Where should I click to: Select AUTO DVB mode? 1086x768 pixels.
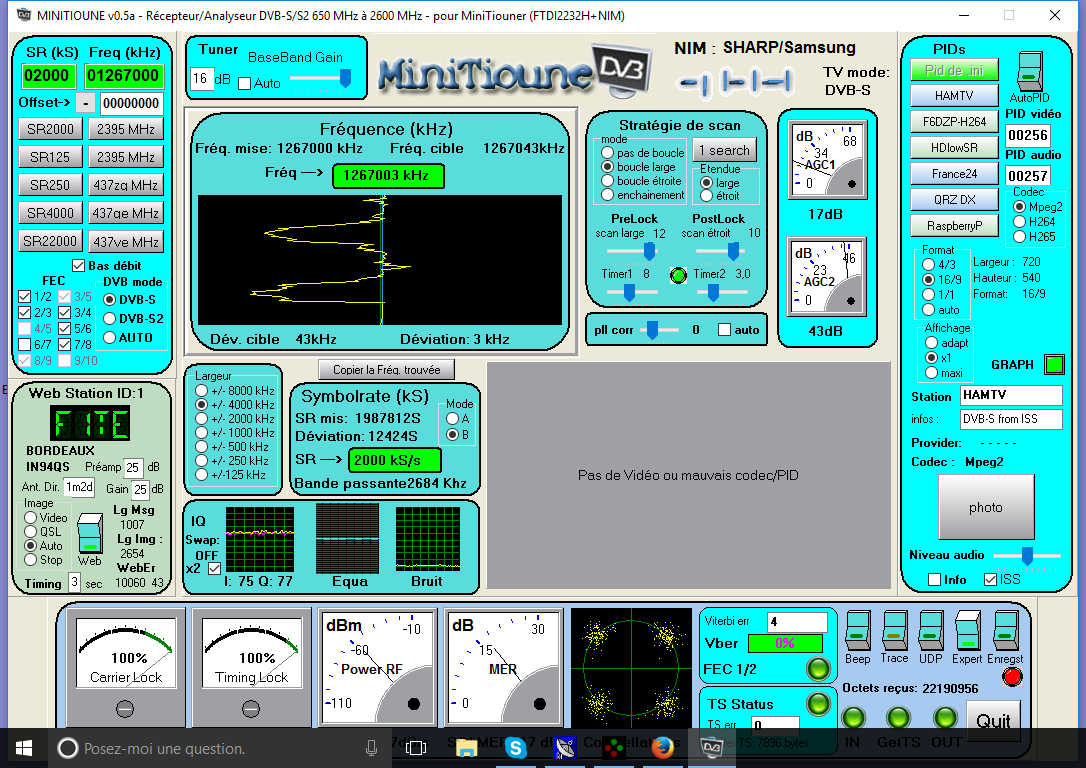point(109,337)
